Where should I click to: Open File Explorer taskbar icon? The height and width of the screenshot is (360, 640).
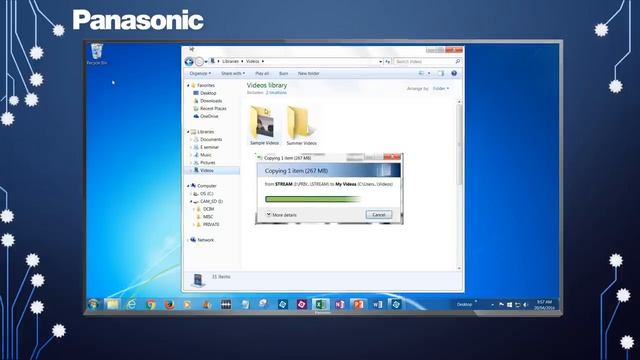[112, 304]
